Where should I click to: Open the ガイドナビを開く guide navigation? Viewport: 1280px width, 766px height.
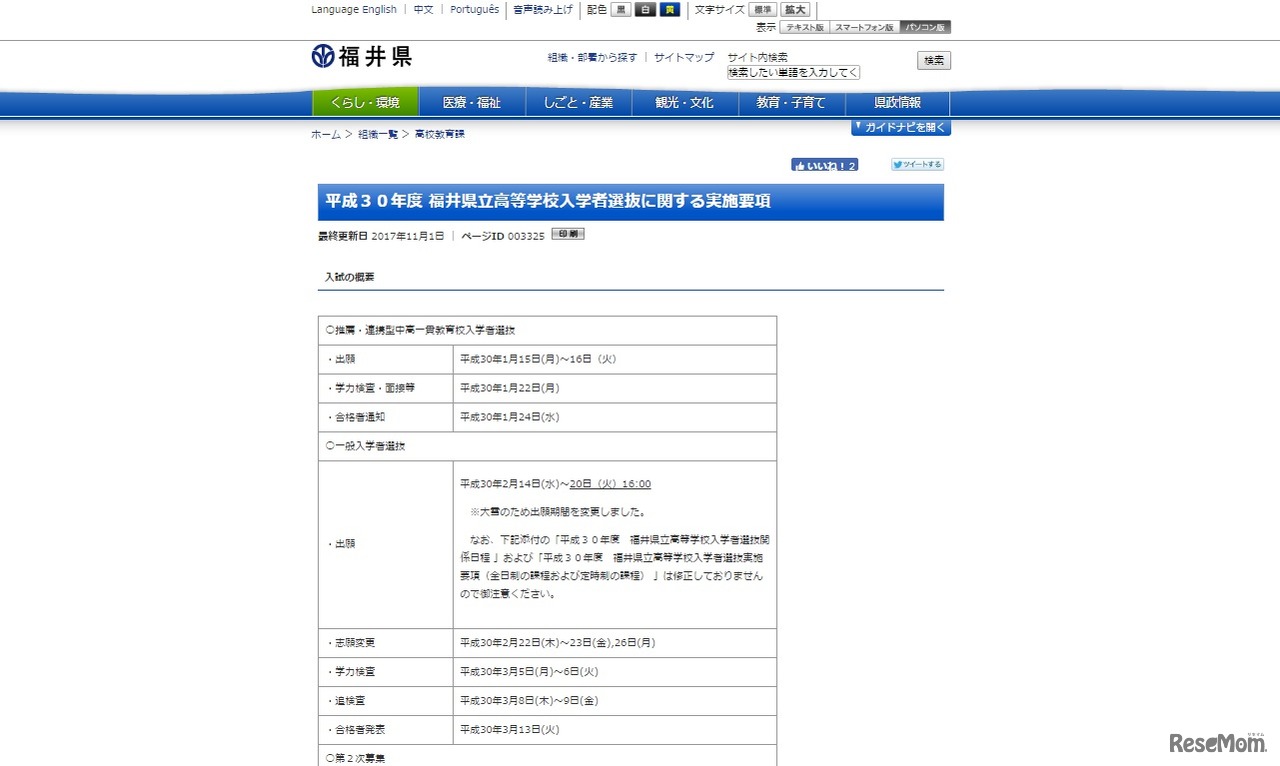(x=899, y=127)
